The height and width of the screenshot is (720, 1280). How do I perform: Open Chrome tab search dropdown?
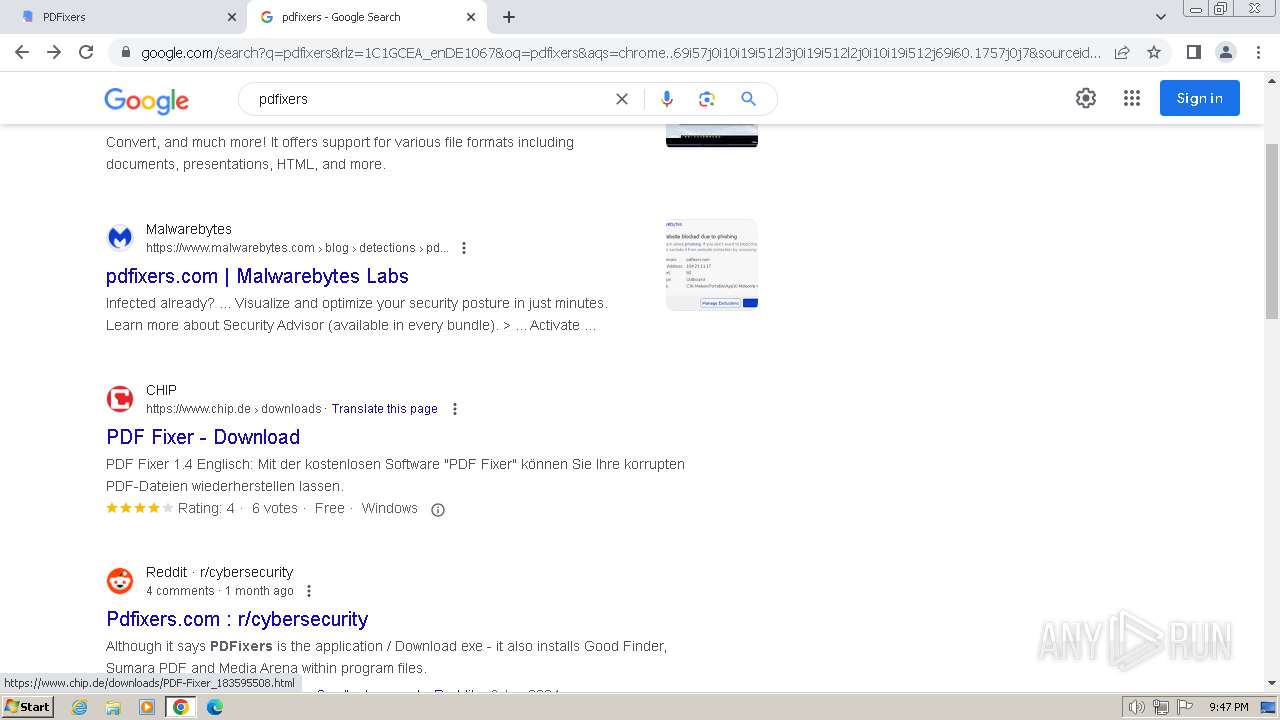pyautogui.click(x=1160, y=17)
